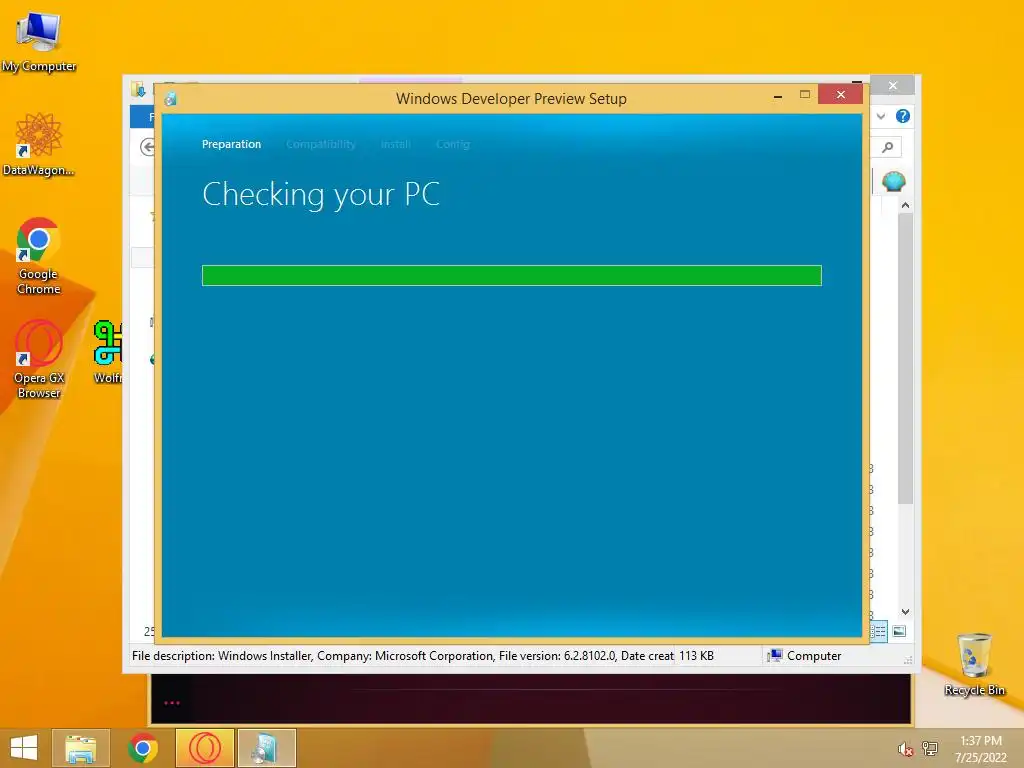Viewport: 1024px width, 768px height.
Task: Select the Preparation step label
Action: coord(231,144)
